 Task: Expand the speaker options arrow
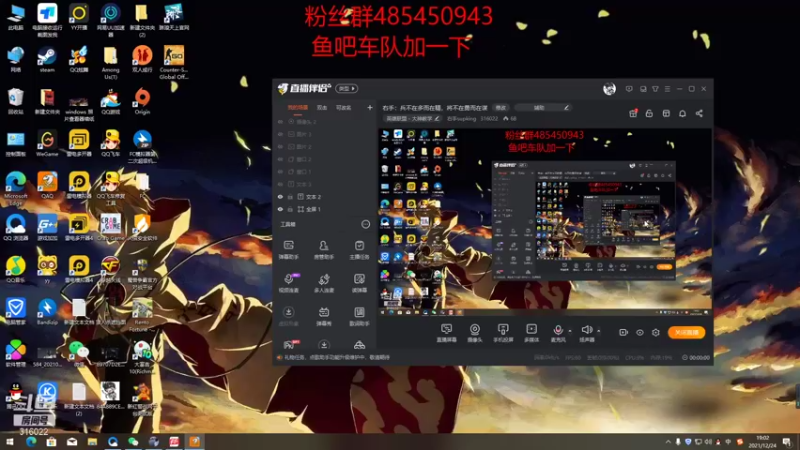[x=598, y=331]
